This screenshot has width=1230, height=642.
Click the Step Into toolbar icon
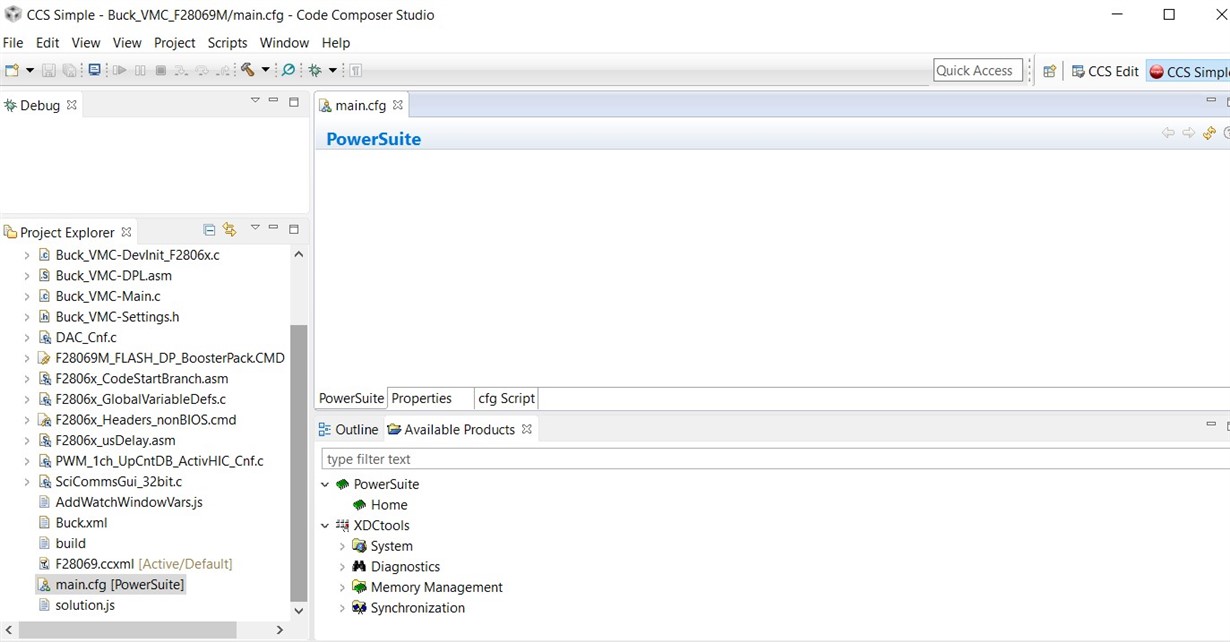point(181,70)
